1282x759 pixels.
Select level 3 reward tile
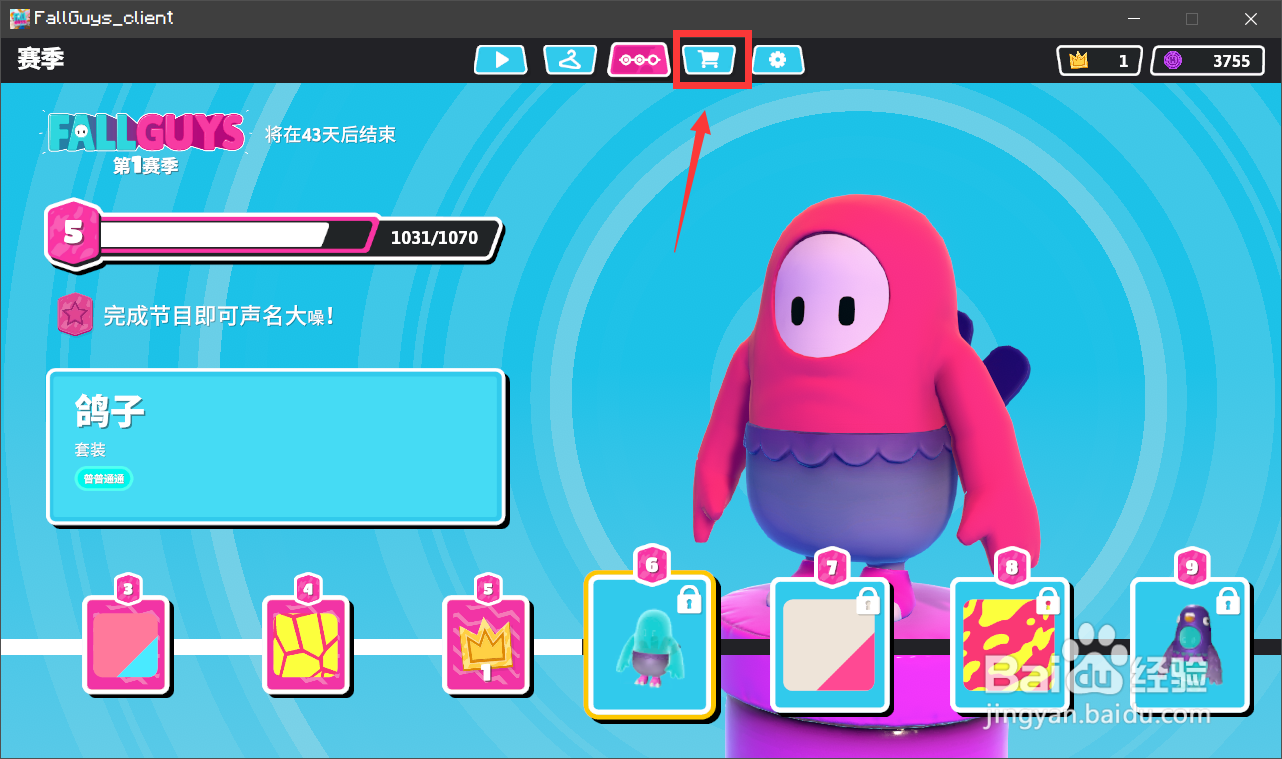tap(127, 645)
